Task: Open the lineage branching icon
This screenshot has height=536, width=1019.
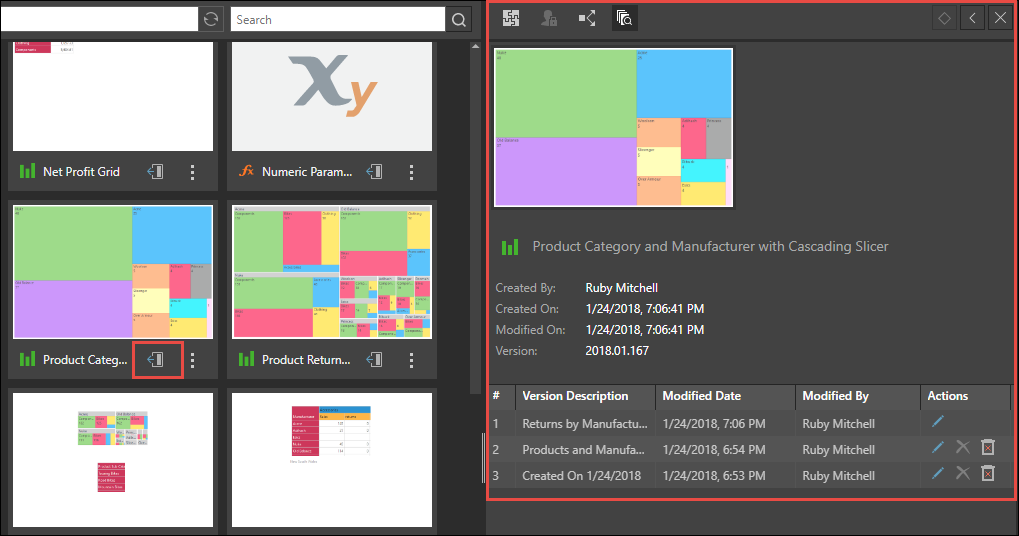Action: tap(587, 18)
